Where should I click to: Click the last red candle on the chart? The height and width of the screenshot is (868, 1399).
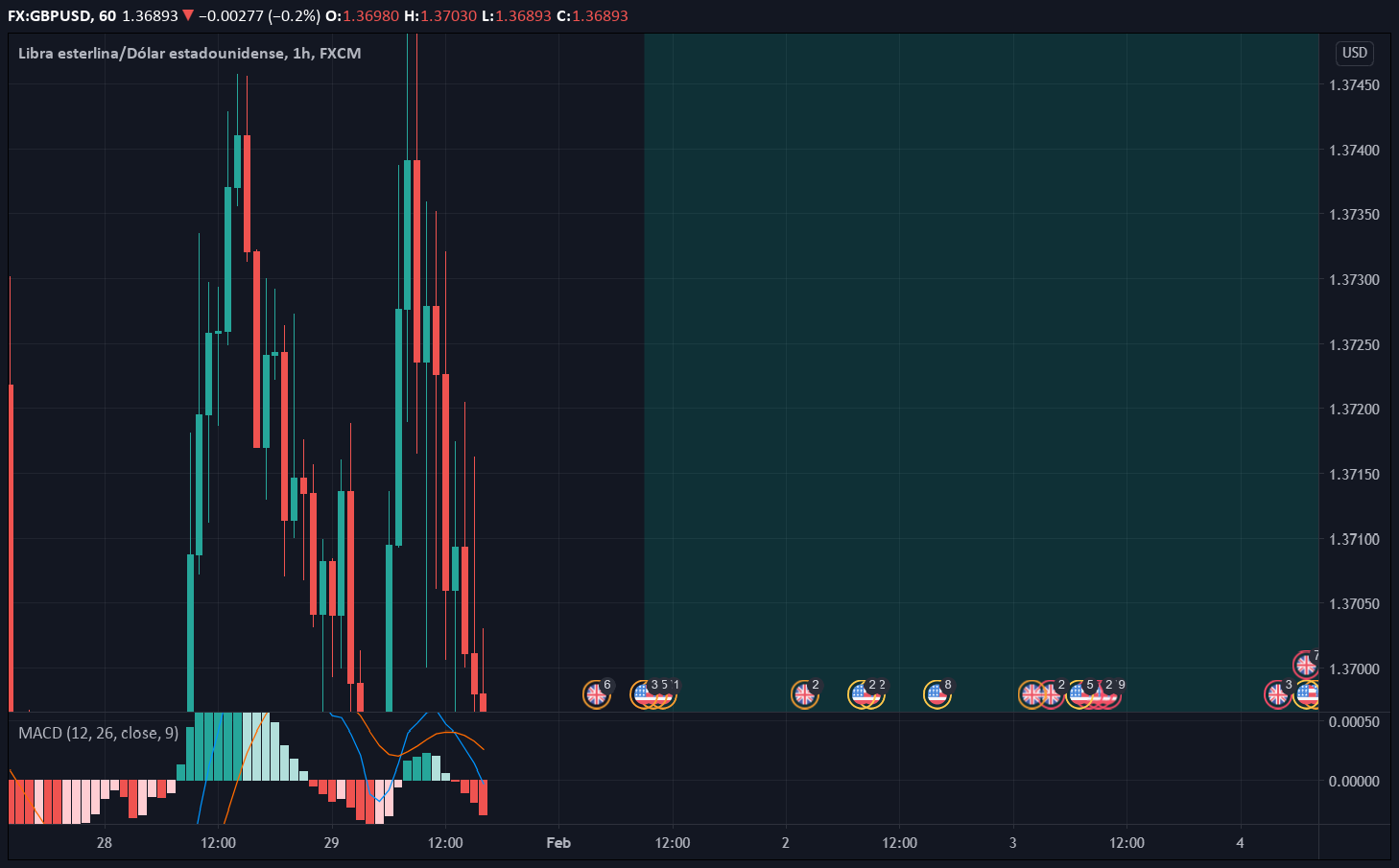484,702
